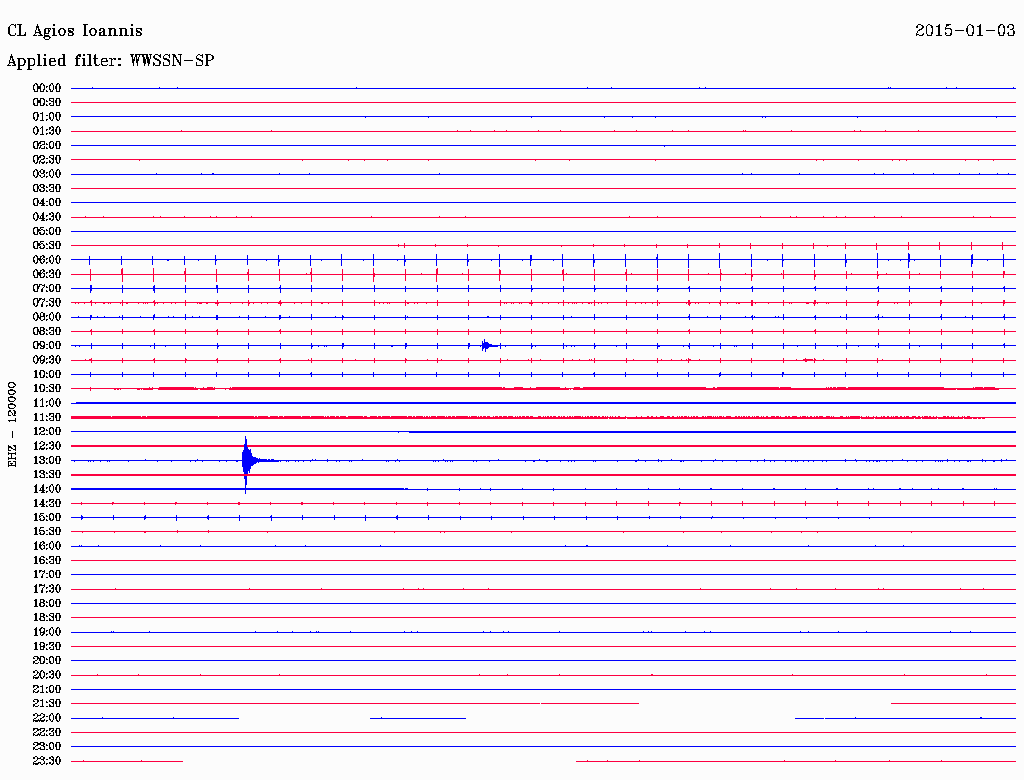Click the 15:00 time label
Image resolution: width=1024 pixels, height=780 pixels.
tap(47, 517)
